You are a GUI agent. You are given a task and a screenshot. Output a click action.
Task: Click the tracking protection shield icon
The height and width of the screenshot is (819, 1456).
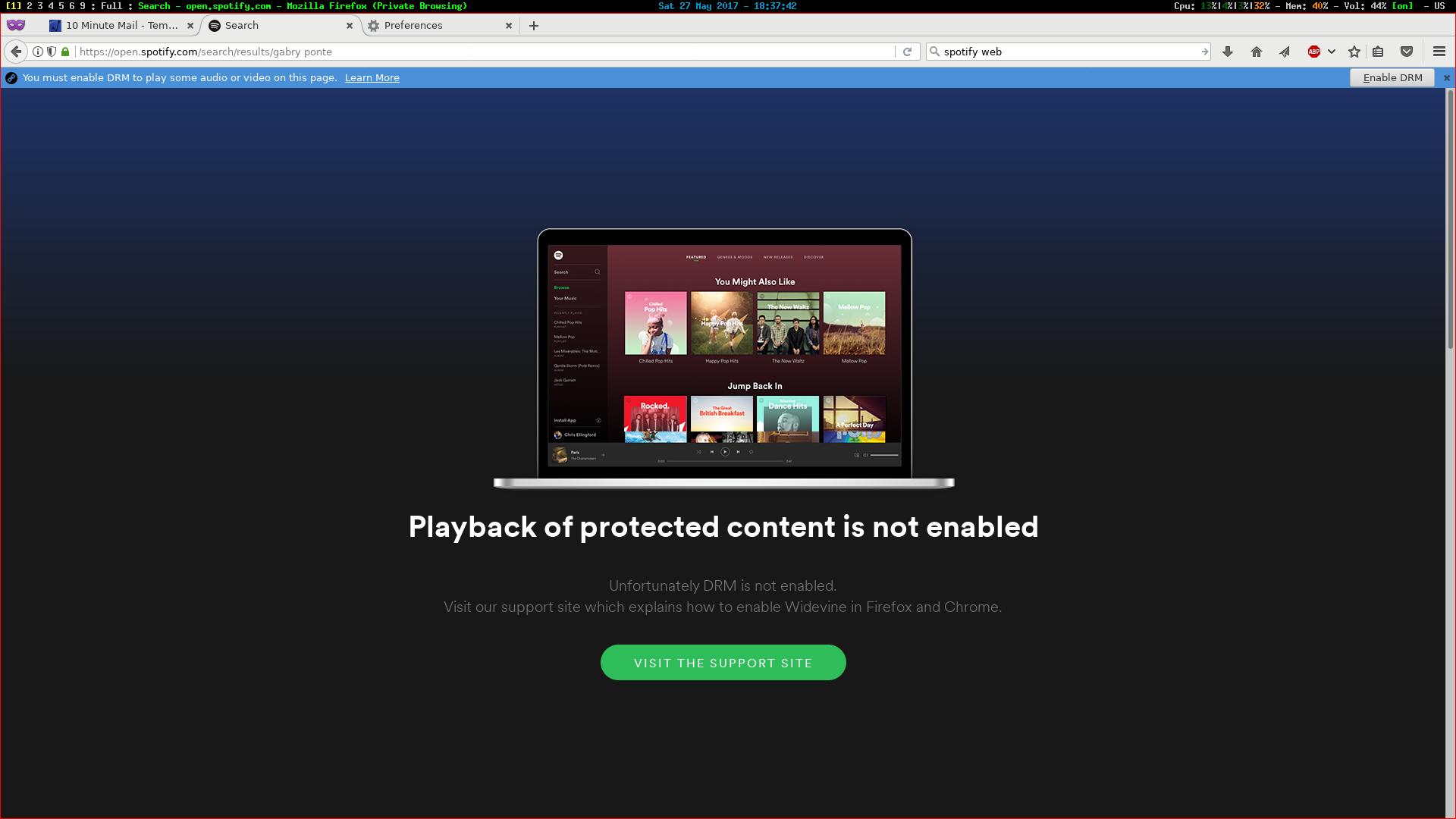click(x=51, y=52)
